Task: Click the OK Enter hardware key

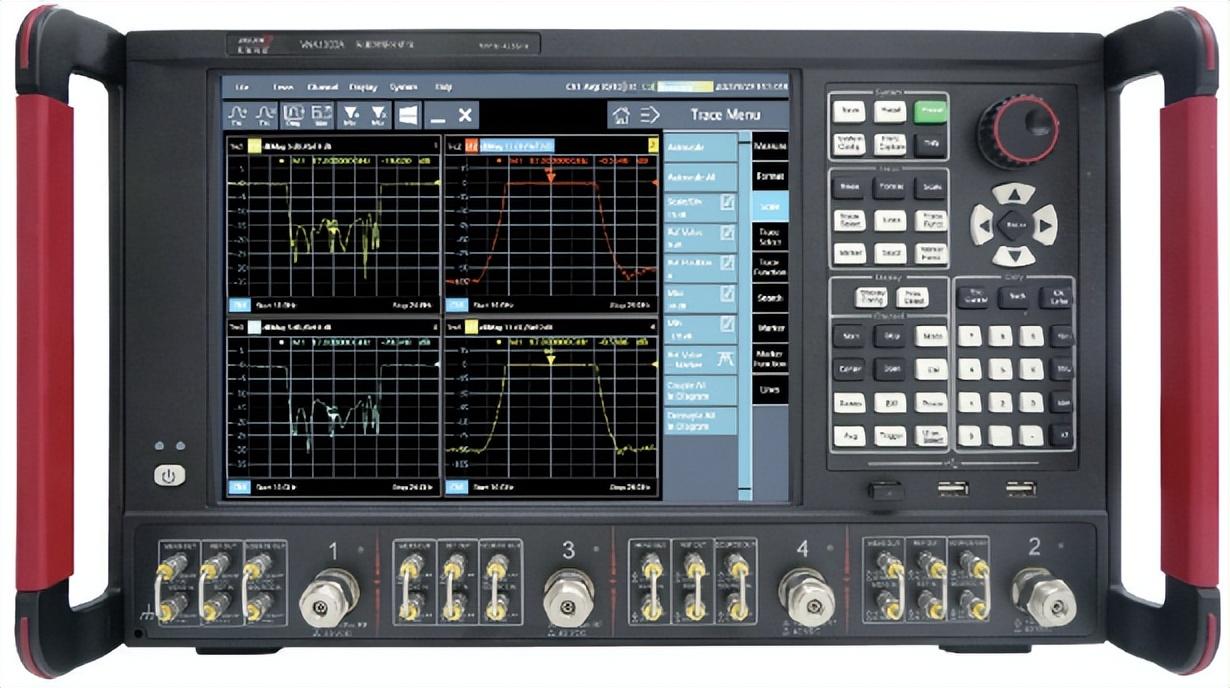Action: point(1056,297)
